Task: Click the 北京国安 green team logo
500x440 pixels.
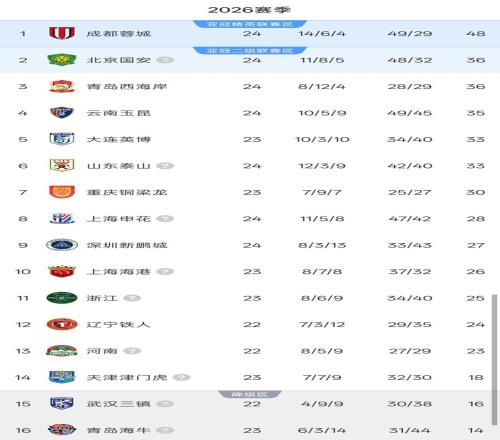Action: pos(62,60)
